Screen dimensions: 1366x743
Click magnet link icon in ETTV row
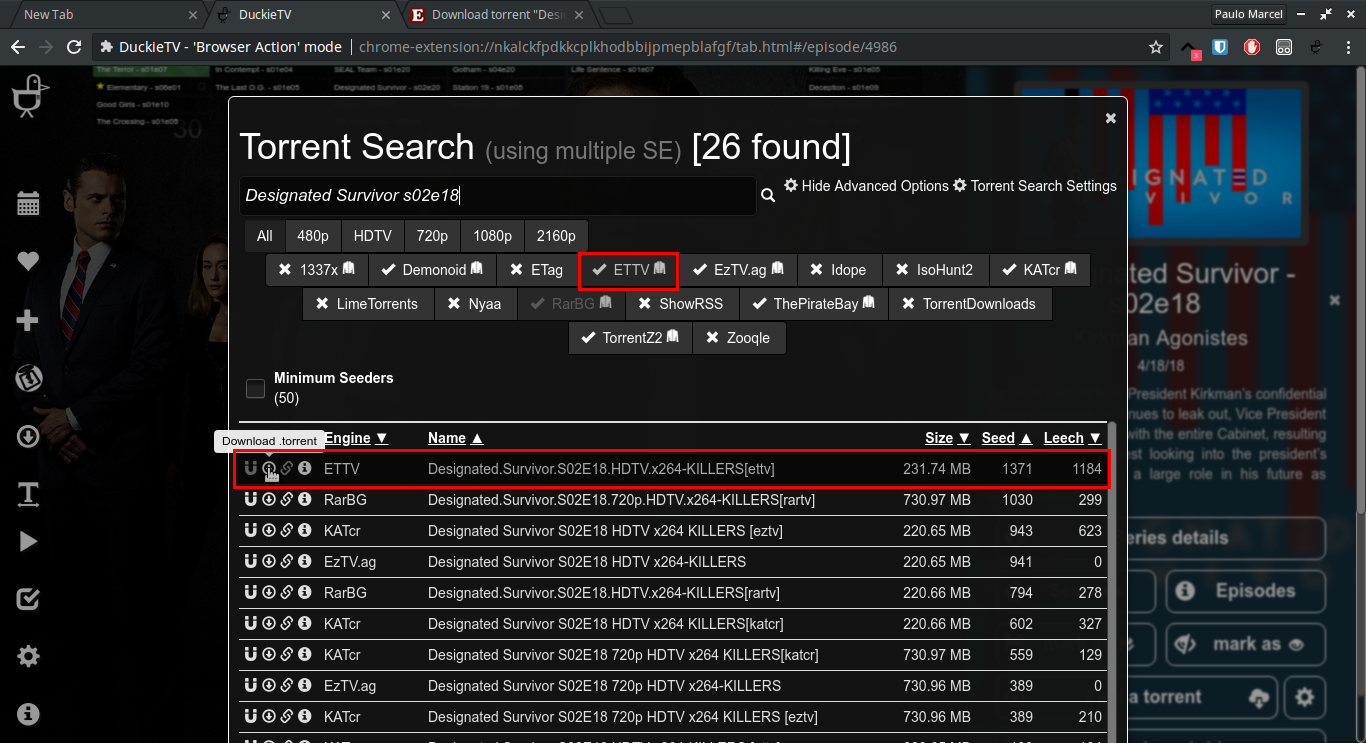tap(251, 468)
